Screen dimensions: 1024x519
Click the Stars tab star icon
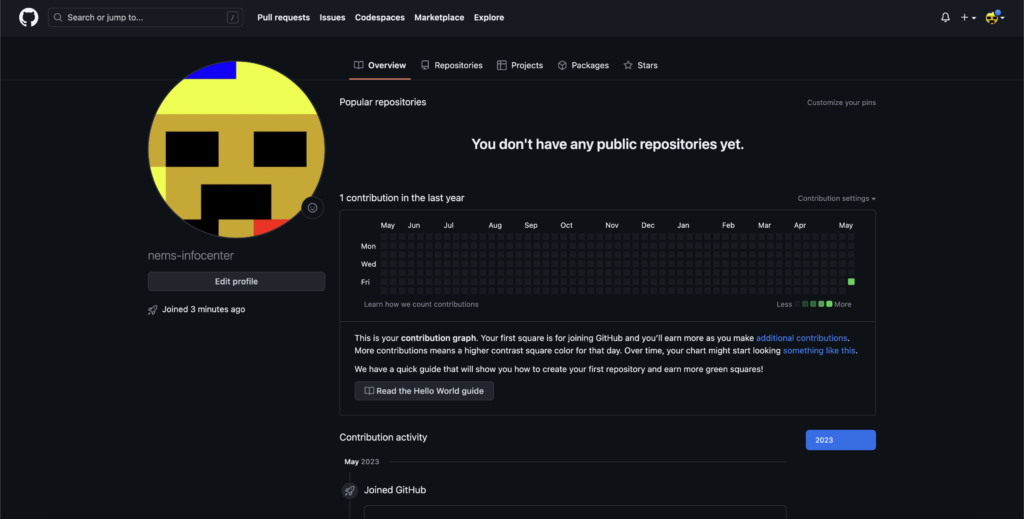tap(628, 65)
